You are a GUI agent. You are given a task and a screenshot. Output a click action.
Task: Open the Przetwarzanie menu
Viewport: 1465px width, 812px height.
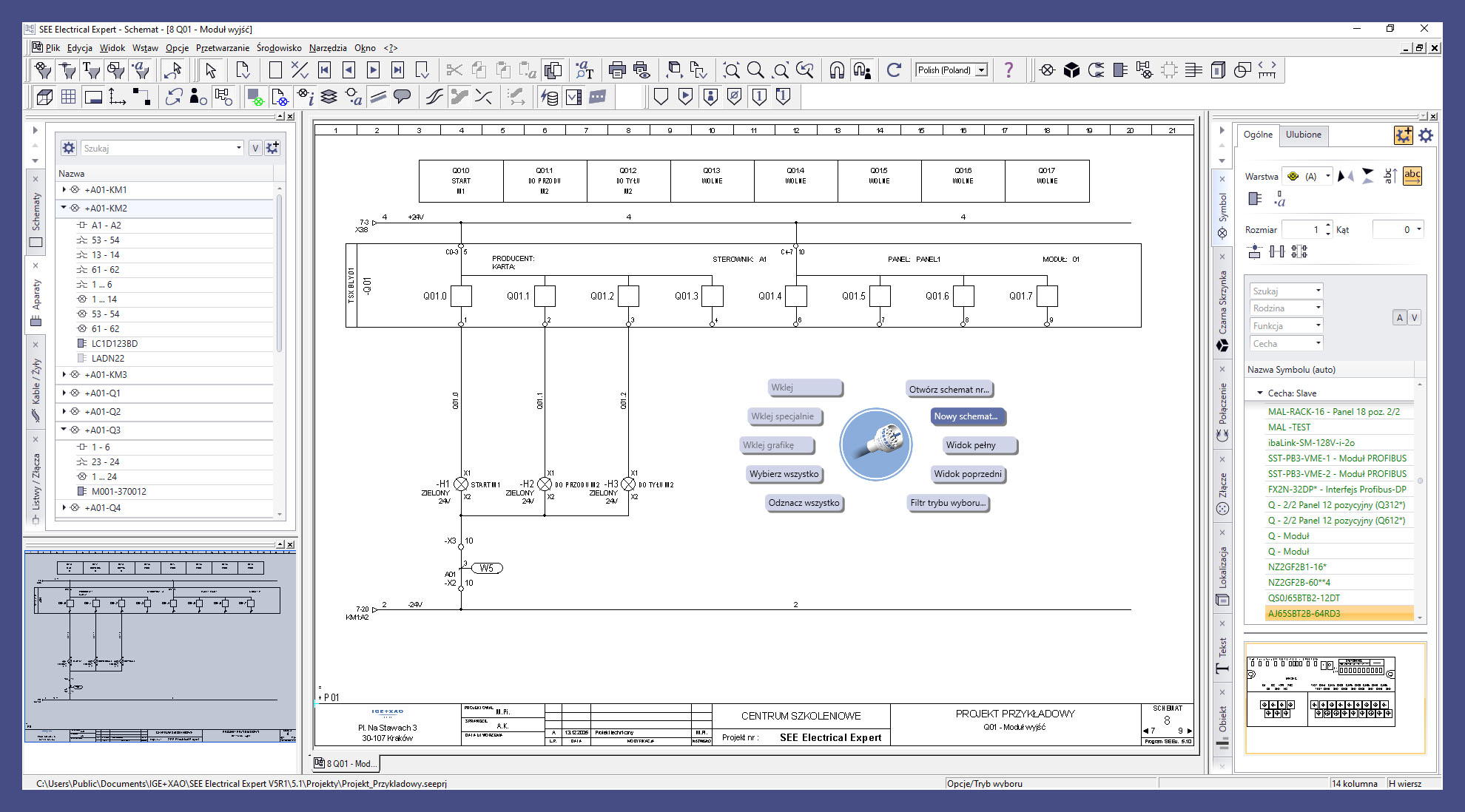pyautogui.click(x=223, y=48)
